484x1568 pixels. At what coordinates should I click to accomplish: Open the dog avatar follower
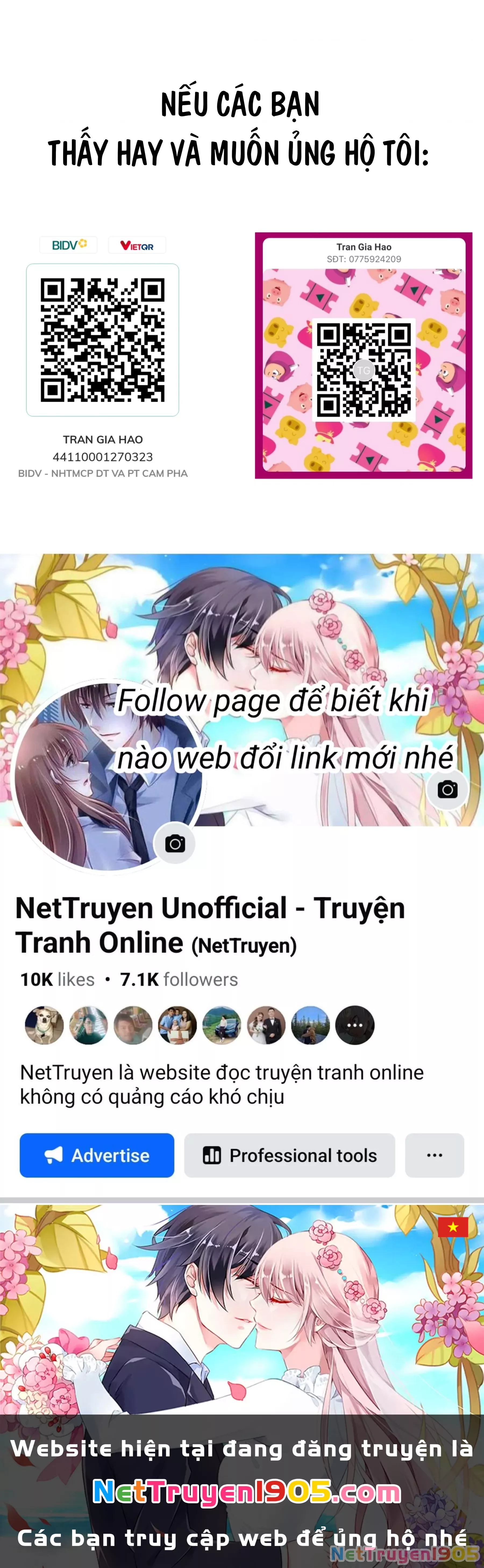click(x=44, y=1025)
